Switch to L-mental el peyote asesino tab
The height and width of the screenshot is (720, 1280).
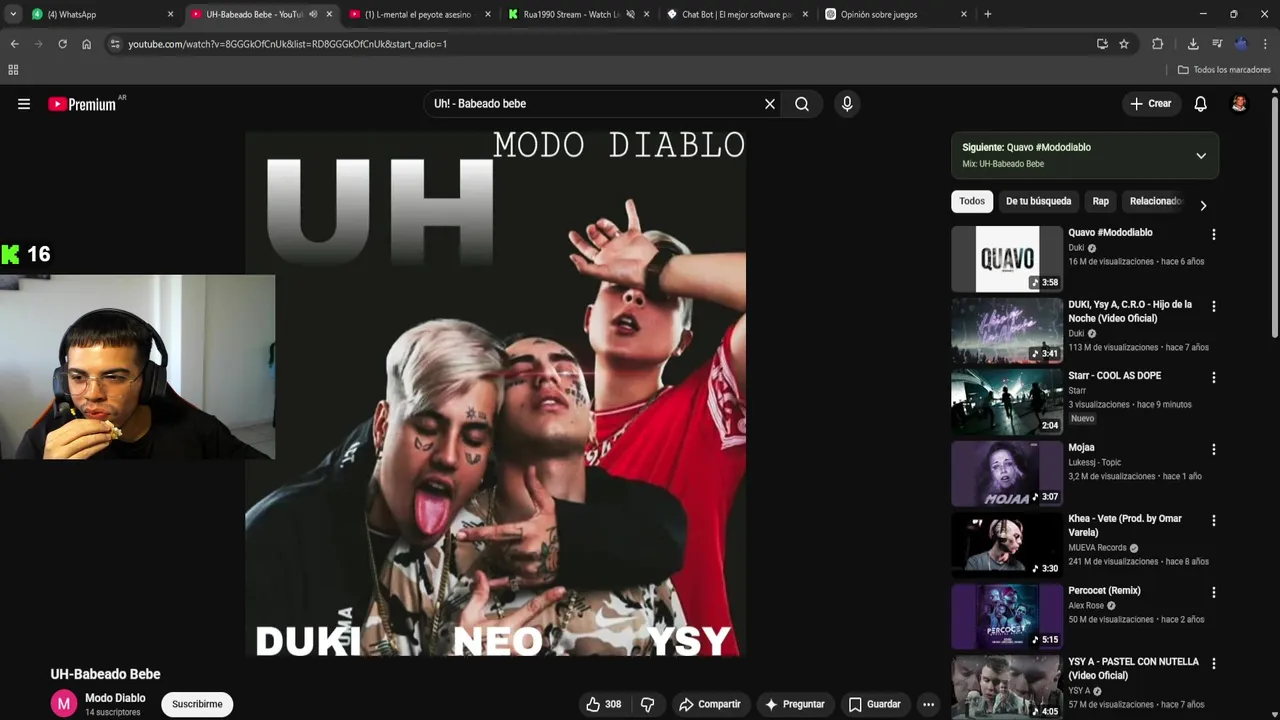[x=418, y=14]
